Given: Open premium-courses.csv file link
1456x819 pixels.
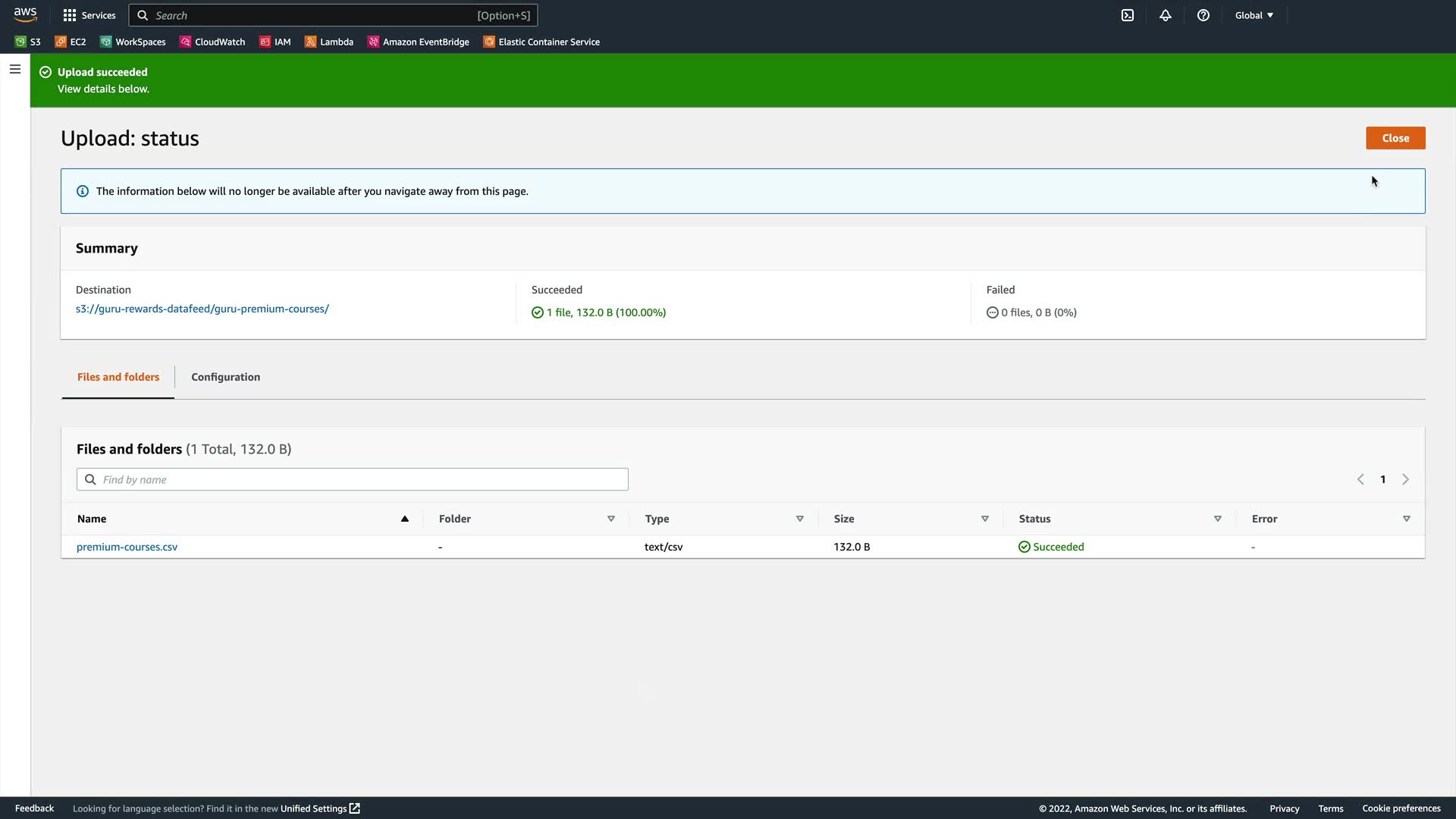Looking at the screenshot, I should 127,547.
